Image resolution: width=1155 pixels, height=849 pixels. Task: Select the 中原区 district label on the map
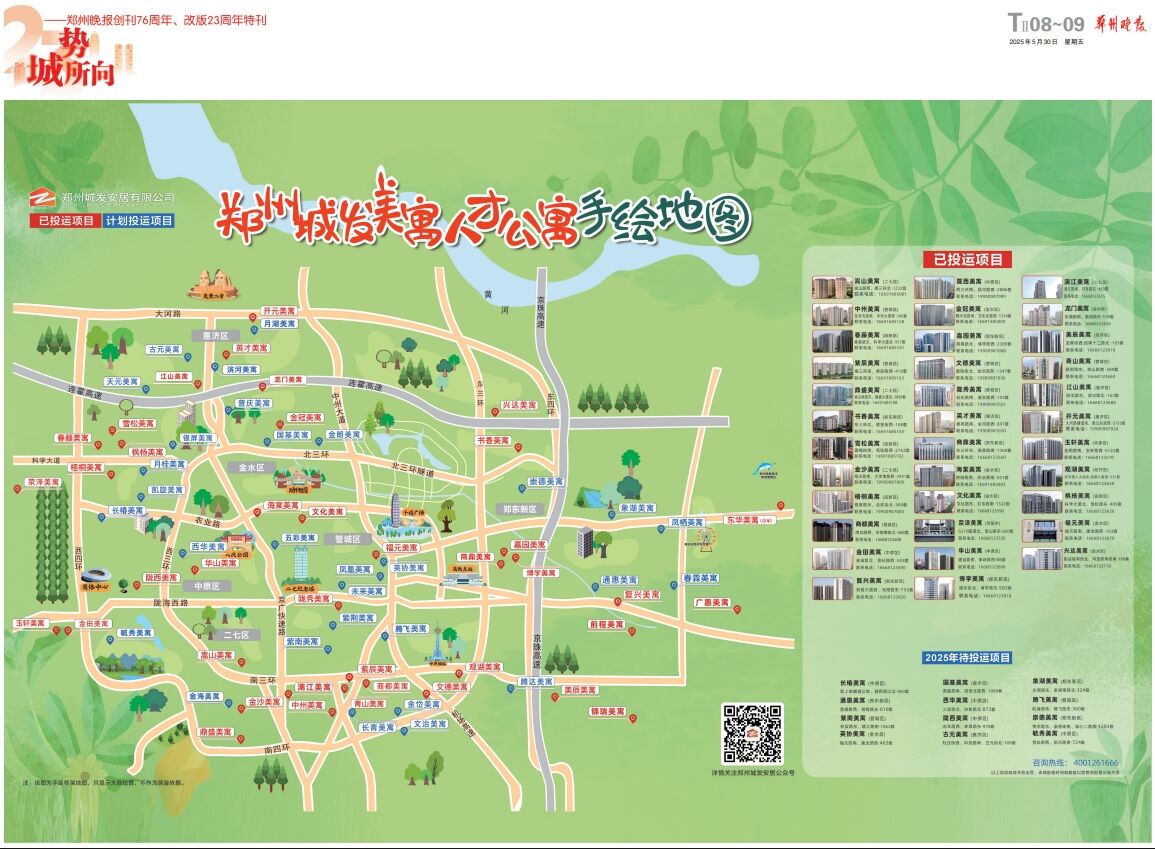(207, 586)
